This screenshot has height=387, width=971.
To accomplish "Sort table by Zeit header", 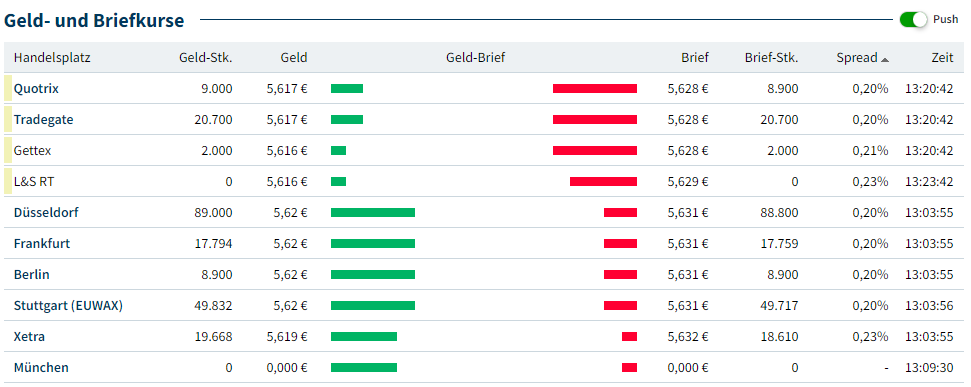I will (942, 58).
